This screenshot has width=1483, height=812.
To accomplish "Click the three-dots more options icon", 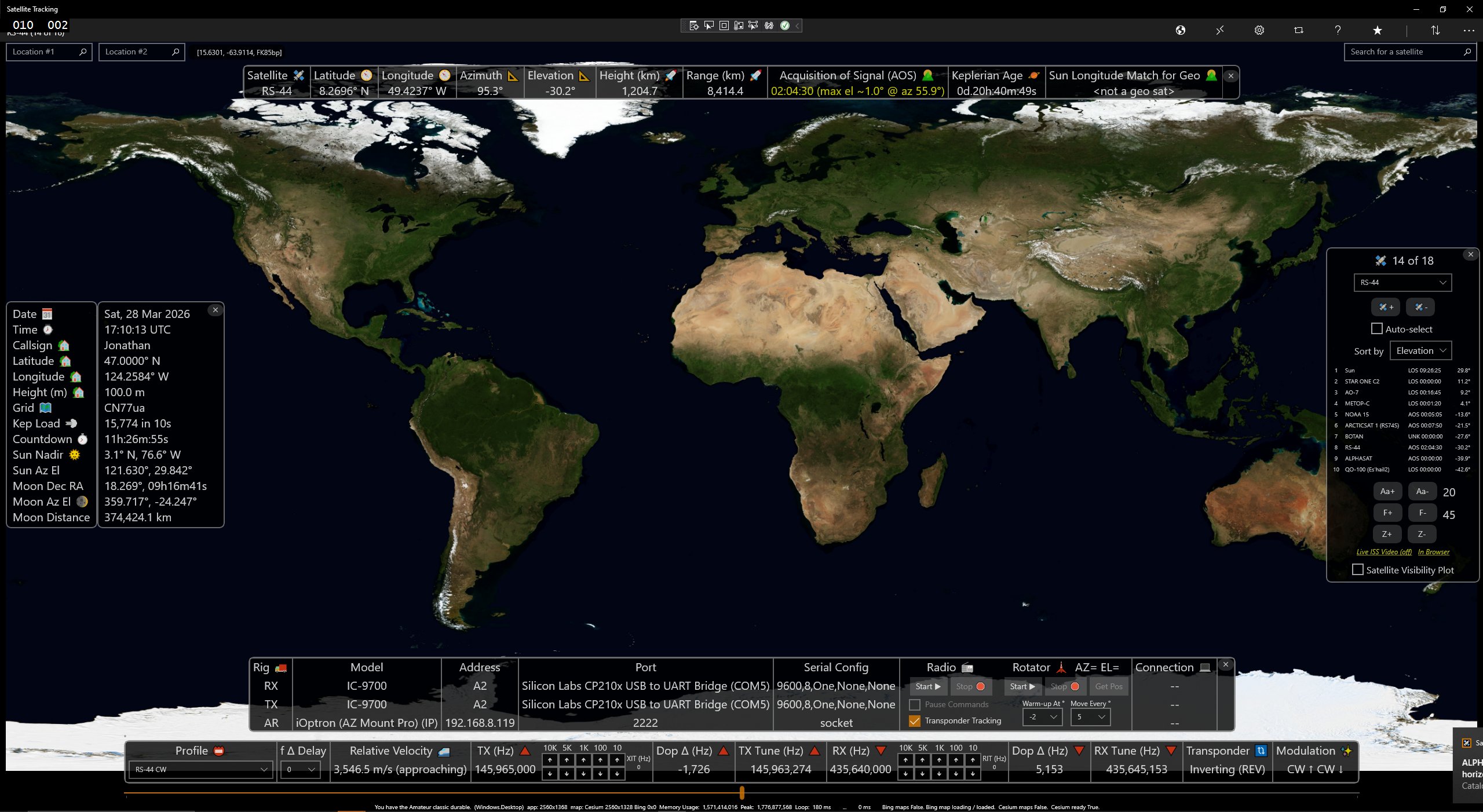I will [x=1468, y=30].
